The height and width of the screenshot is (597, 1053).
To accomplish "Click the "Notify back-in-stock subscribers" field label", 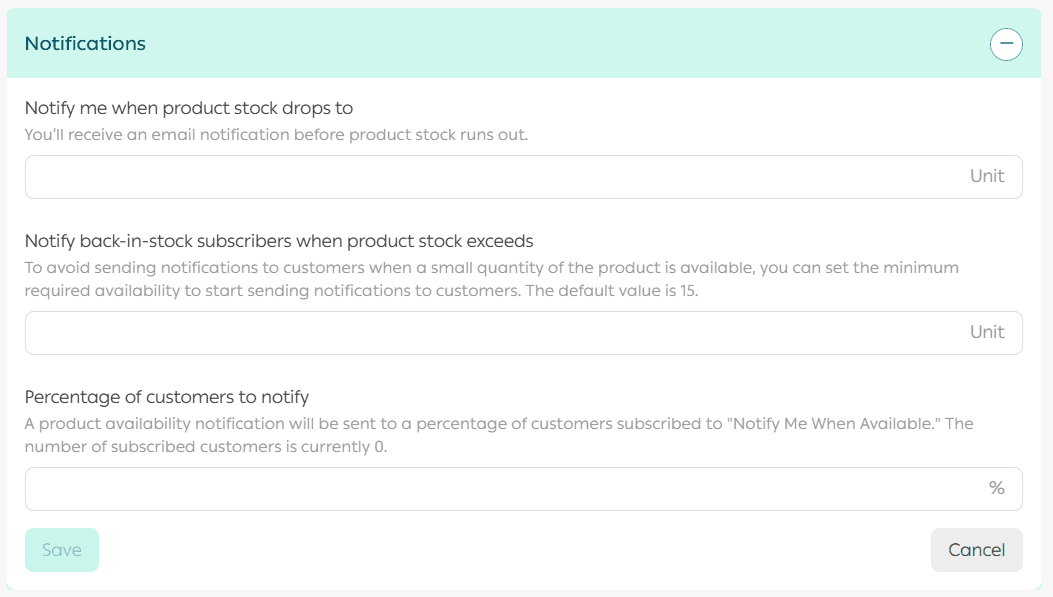I will 279,241.
